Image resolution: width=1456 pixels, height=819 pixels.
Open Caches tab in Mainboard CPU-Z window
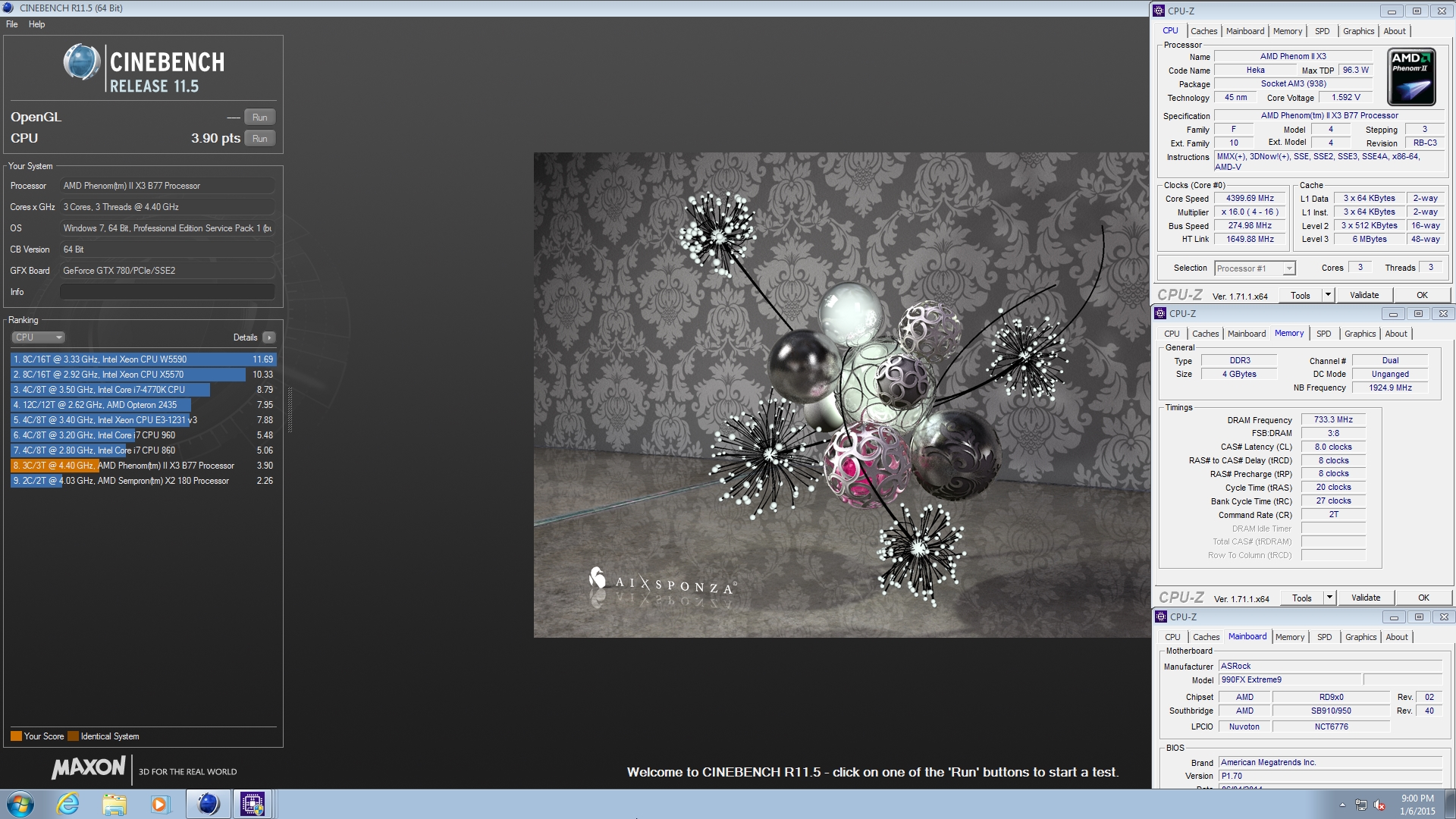coord(1206,637)
